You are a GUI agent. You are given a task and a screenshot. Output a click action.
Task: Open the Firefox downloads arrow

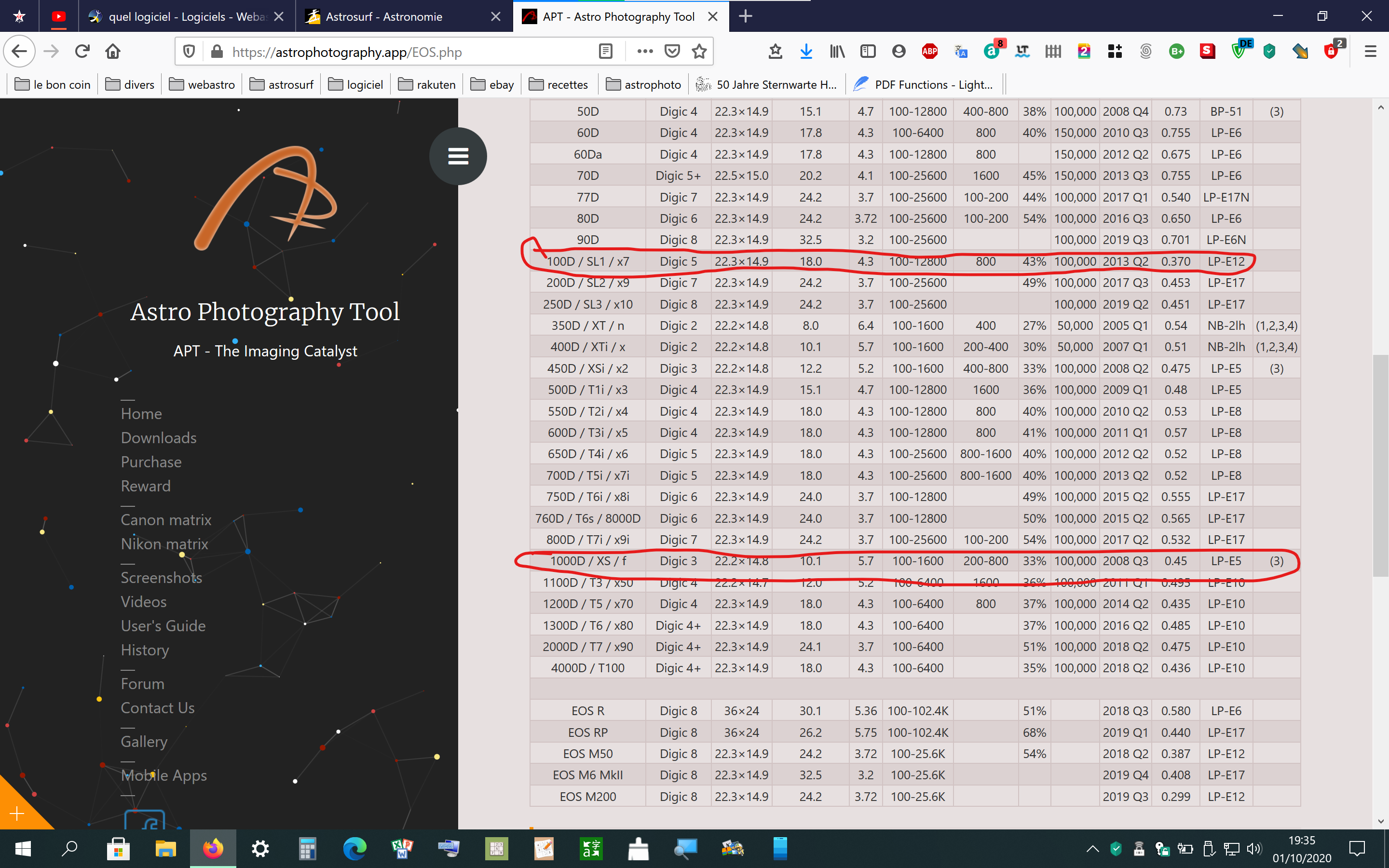coord(806,52)
